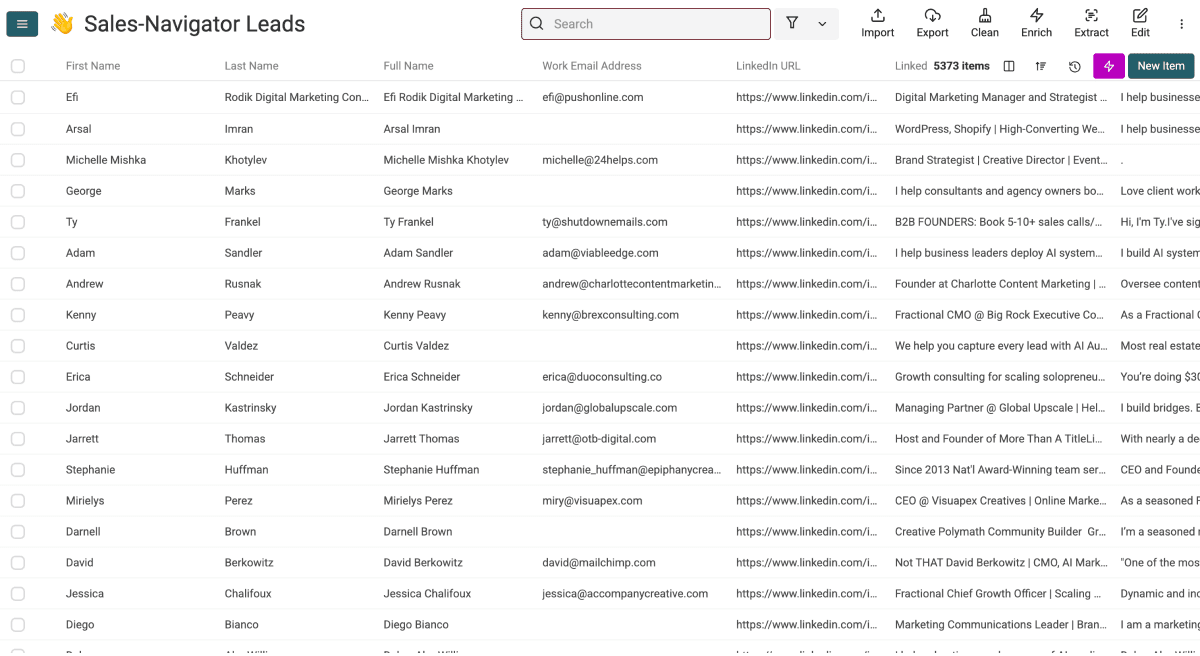
Task: Click email david@mailchimp.com
Action: (x=599, y=562)
